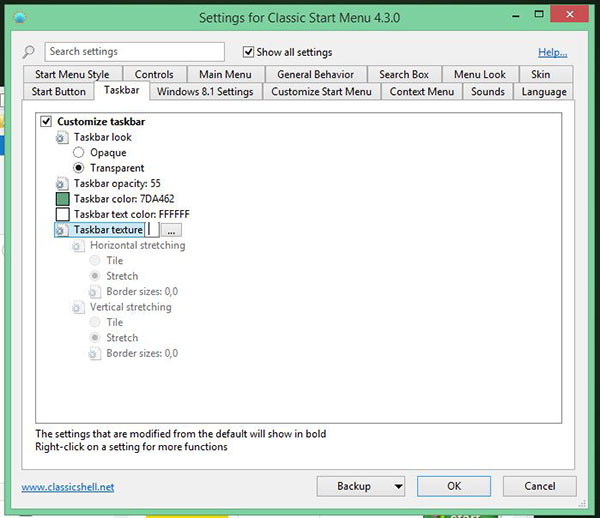Open the Context Menu tab
The height and width of the screenshot is (518, 600).
coord(422,92)
